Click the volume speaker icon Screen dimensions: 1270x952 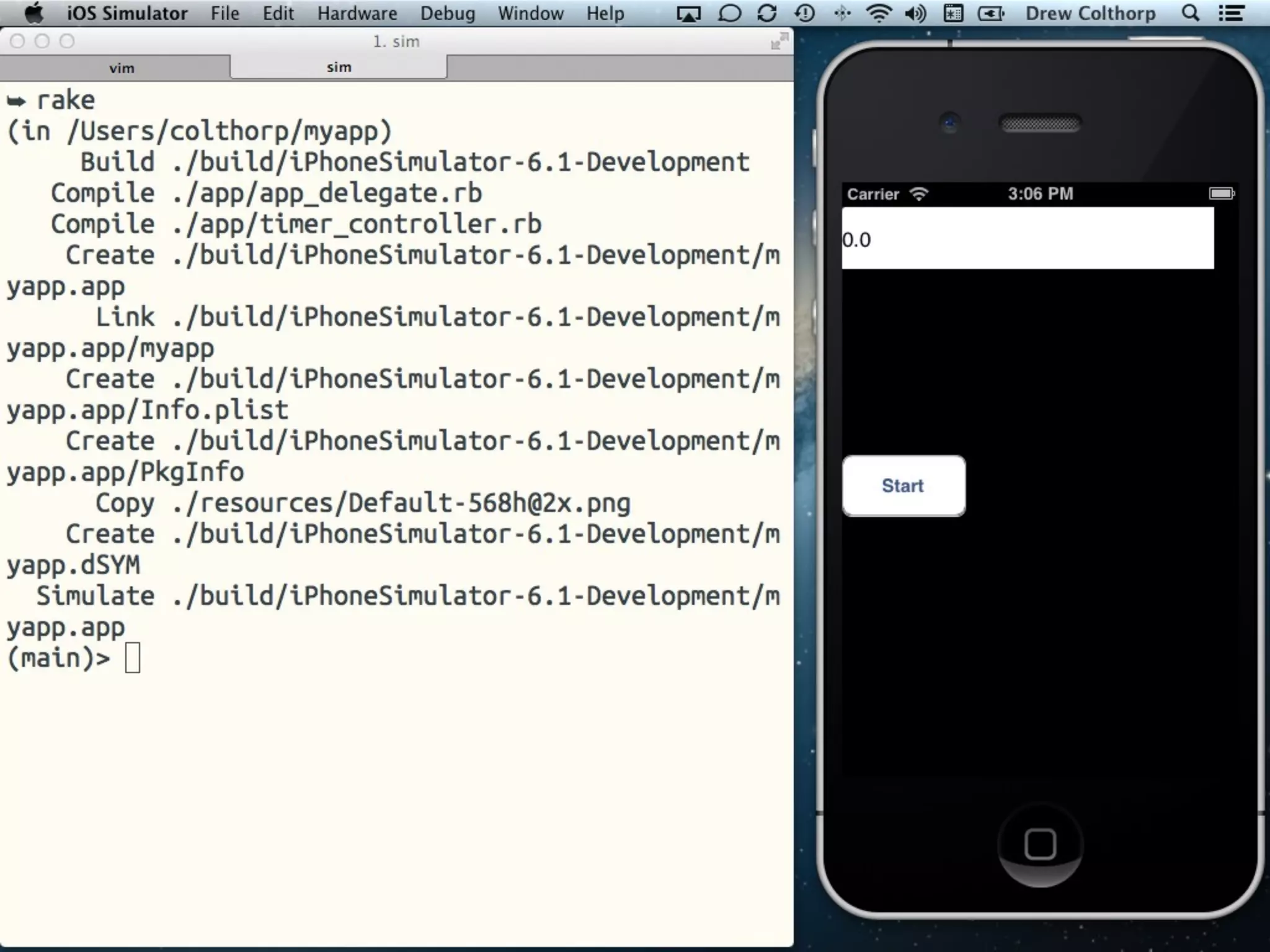click(x=915, y=13)
